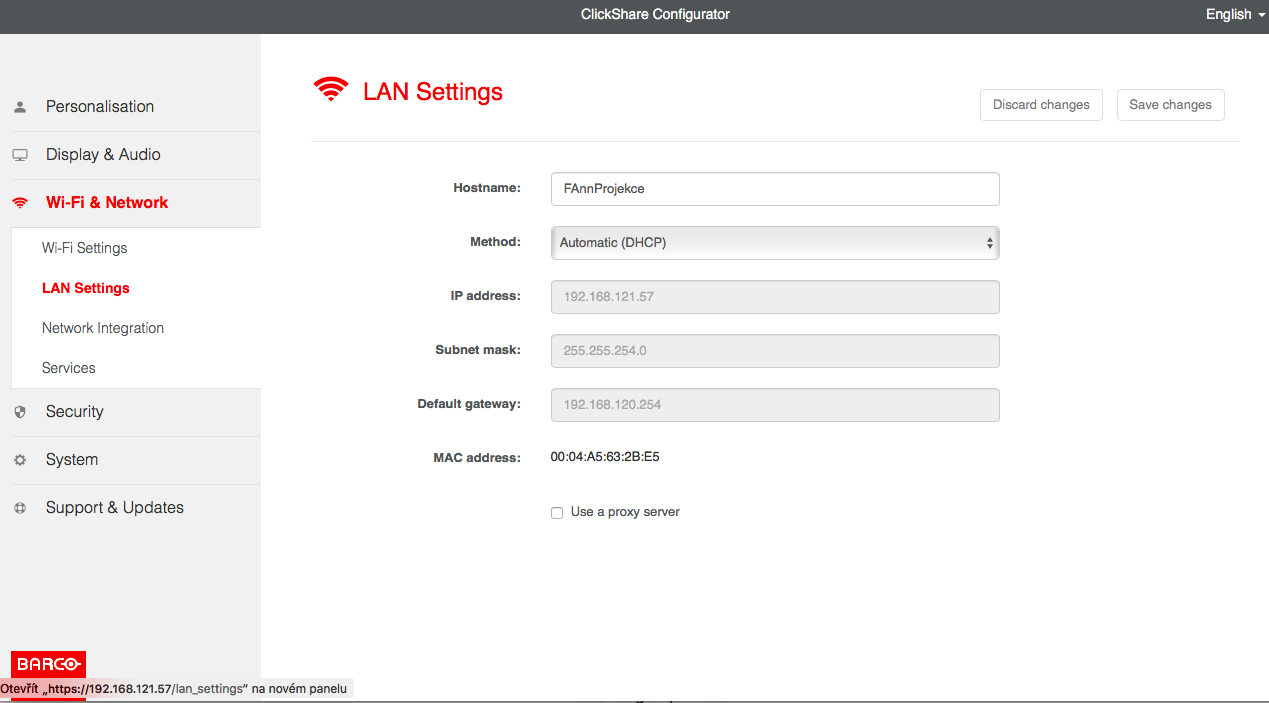
Task: Click the Default gateway field
Action: 774,405
